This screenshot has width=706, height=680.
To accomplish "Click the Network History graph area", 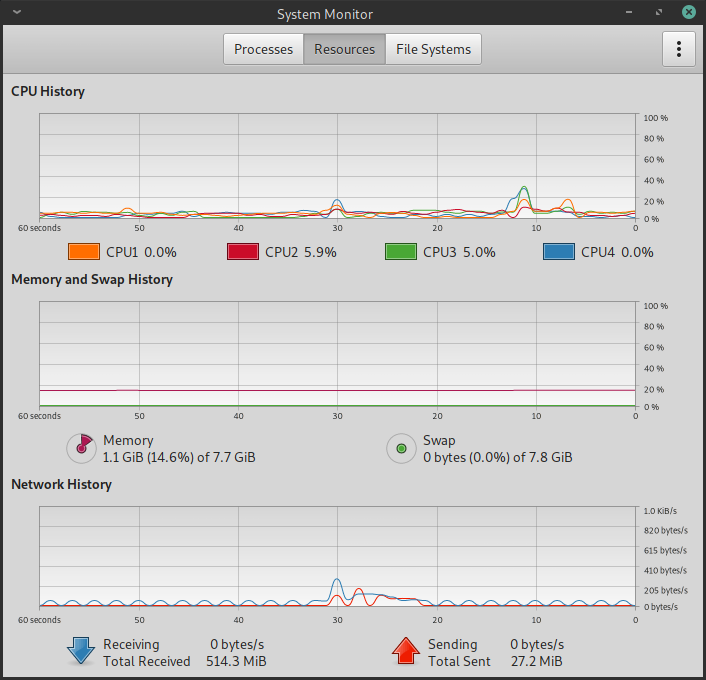I will click(337, 557).
